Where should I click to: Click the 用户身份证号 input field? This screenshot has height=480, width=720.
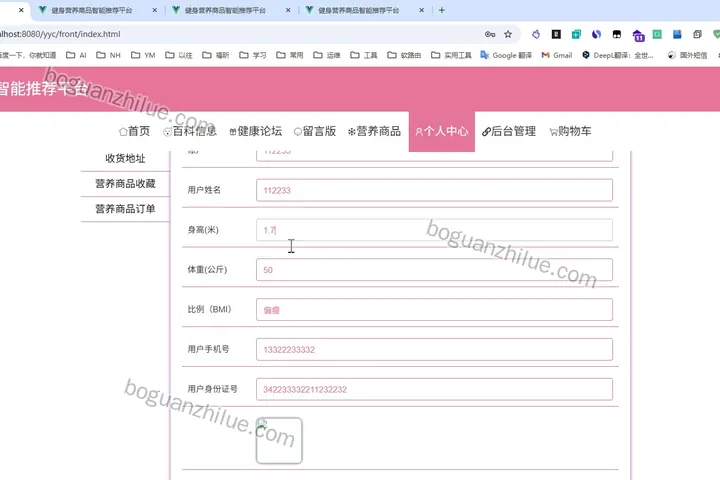coord(434,390)
